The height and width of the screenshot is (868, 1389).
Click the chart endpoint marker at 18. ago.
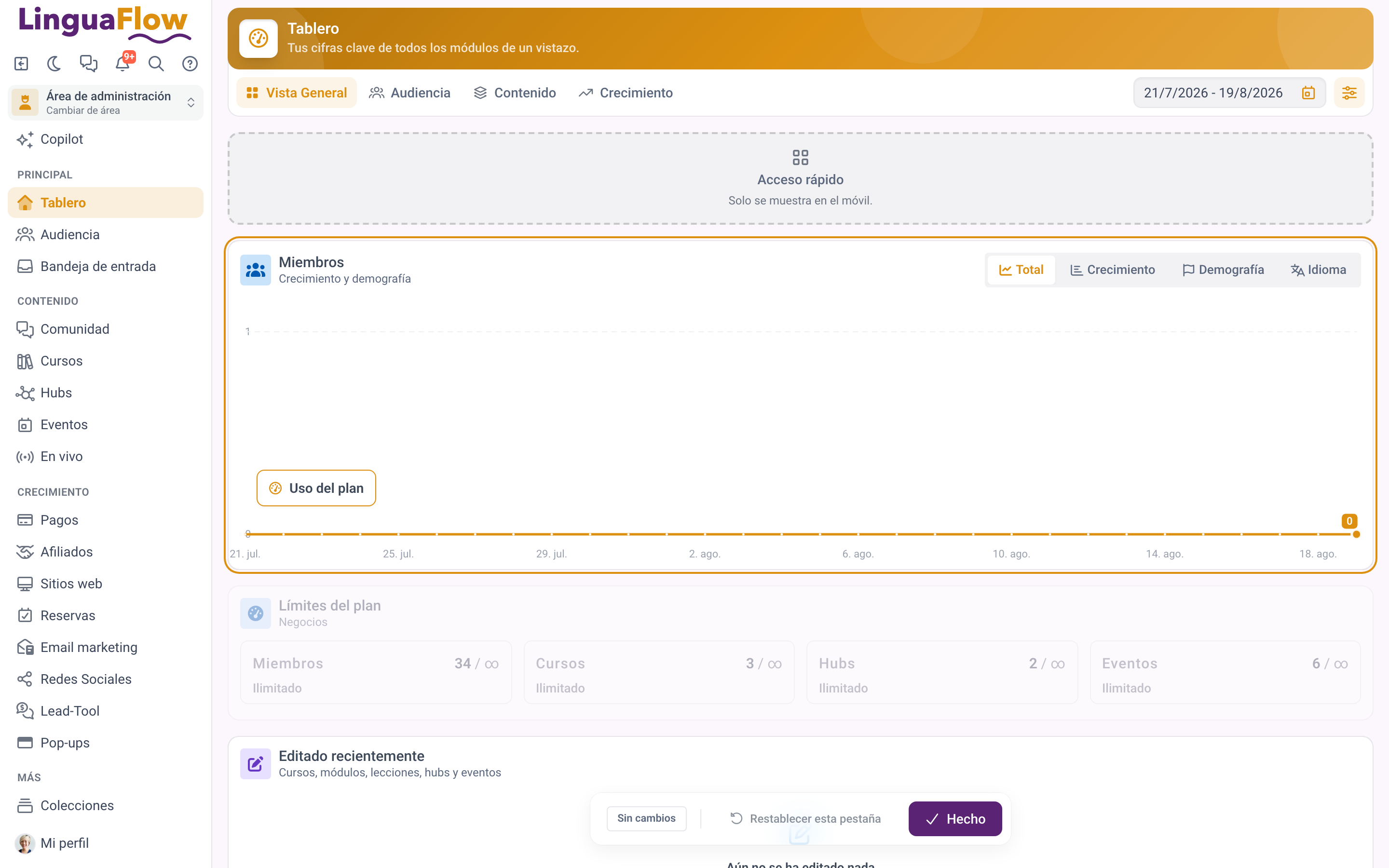(1356, 534)
